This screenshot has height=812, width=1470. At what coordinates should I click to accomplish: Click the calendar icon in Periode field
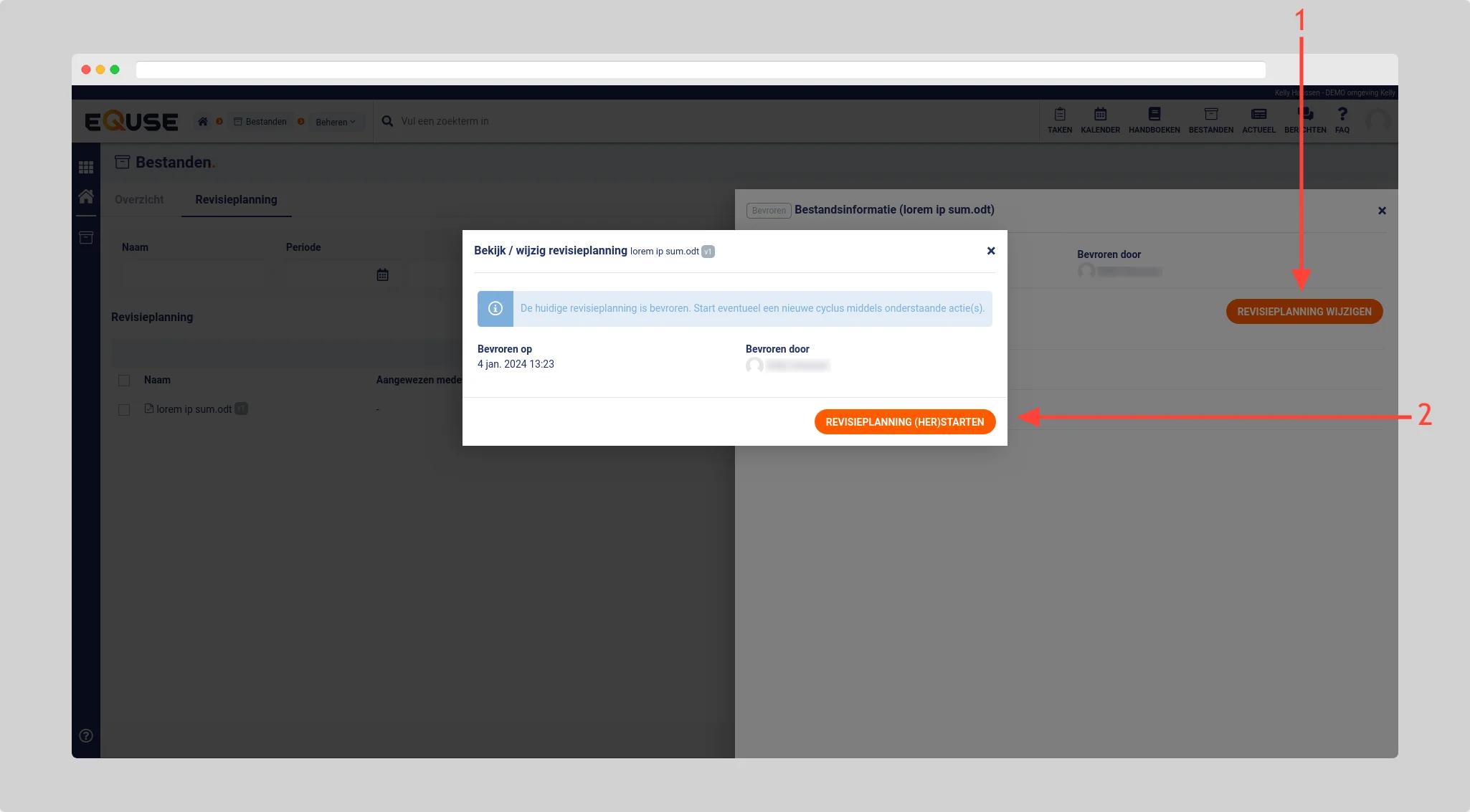click(382, 274)
